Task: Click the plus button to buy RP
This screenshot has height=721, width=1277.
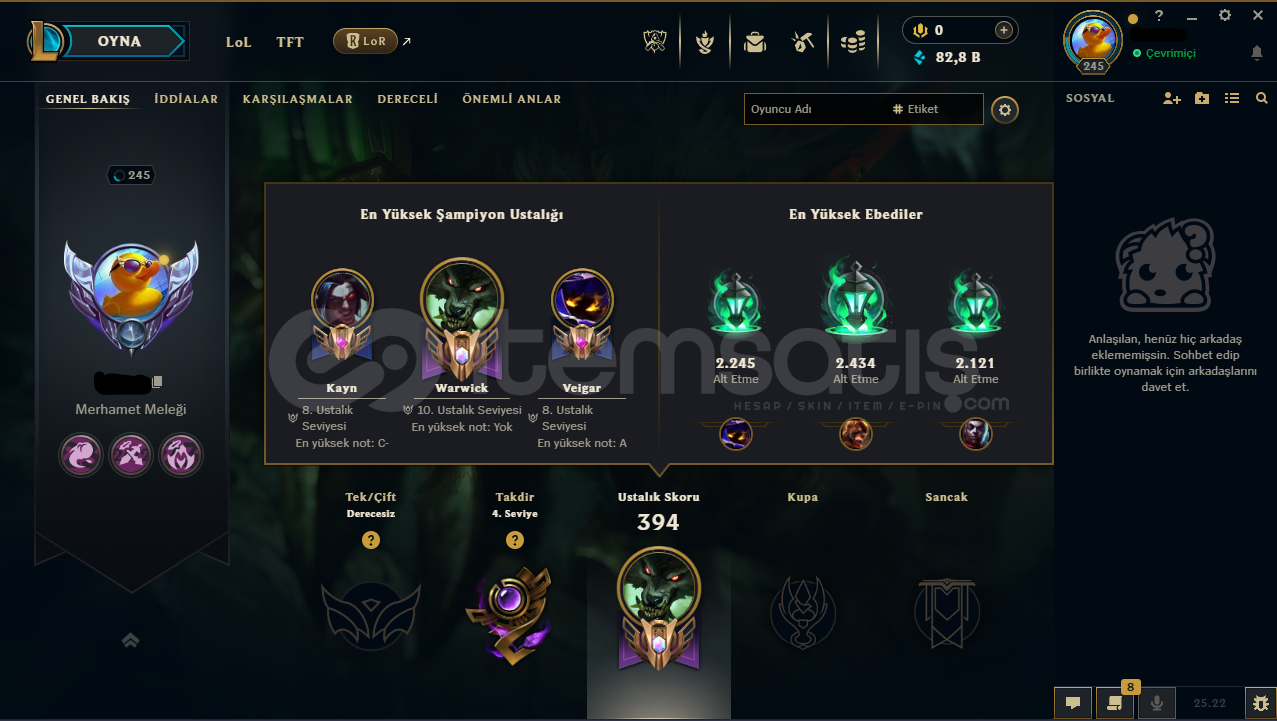Action: point(1003,30)
